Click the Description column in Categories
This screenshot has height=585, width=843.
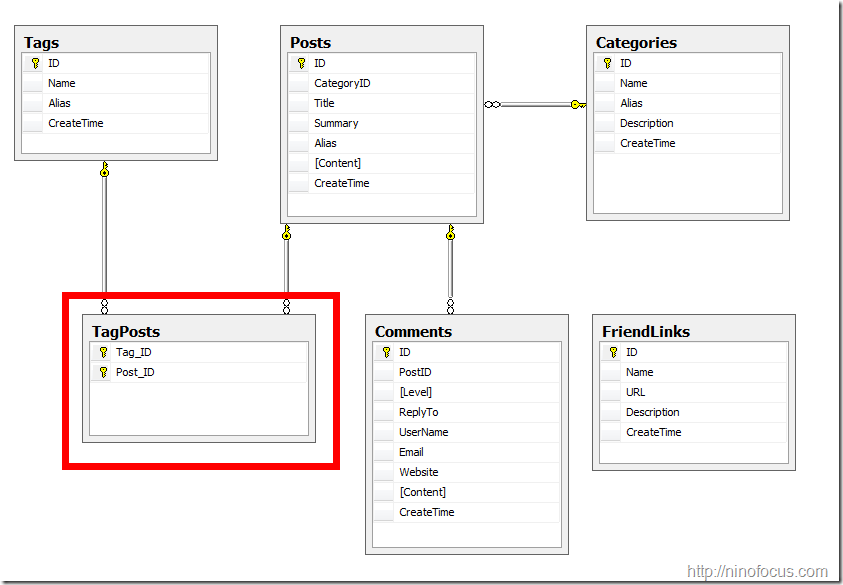point(688,123)
